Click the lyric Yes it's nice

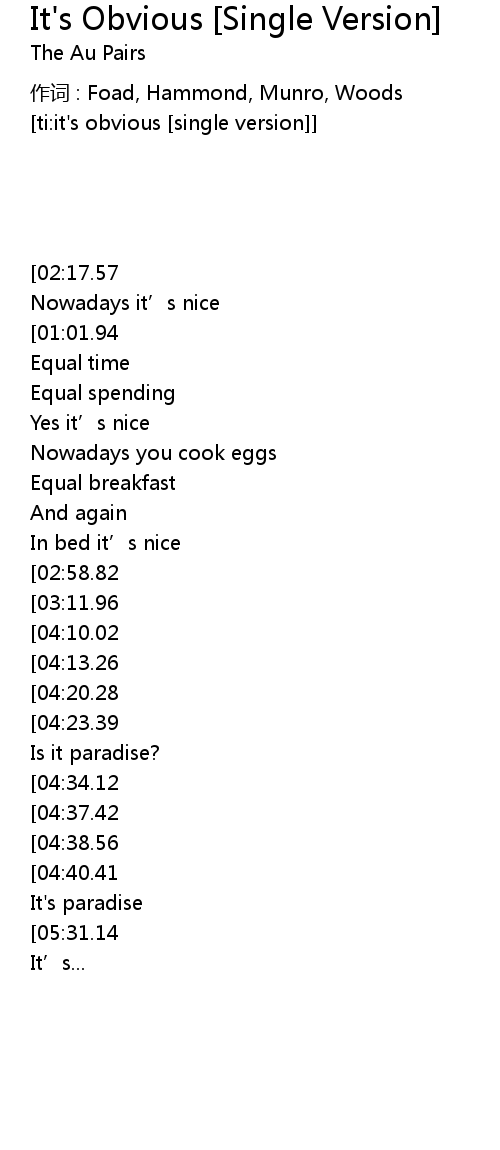(x=89, y=423)
